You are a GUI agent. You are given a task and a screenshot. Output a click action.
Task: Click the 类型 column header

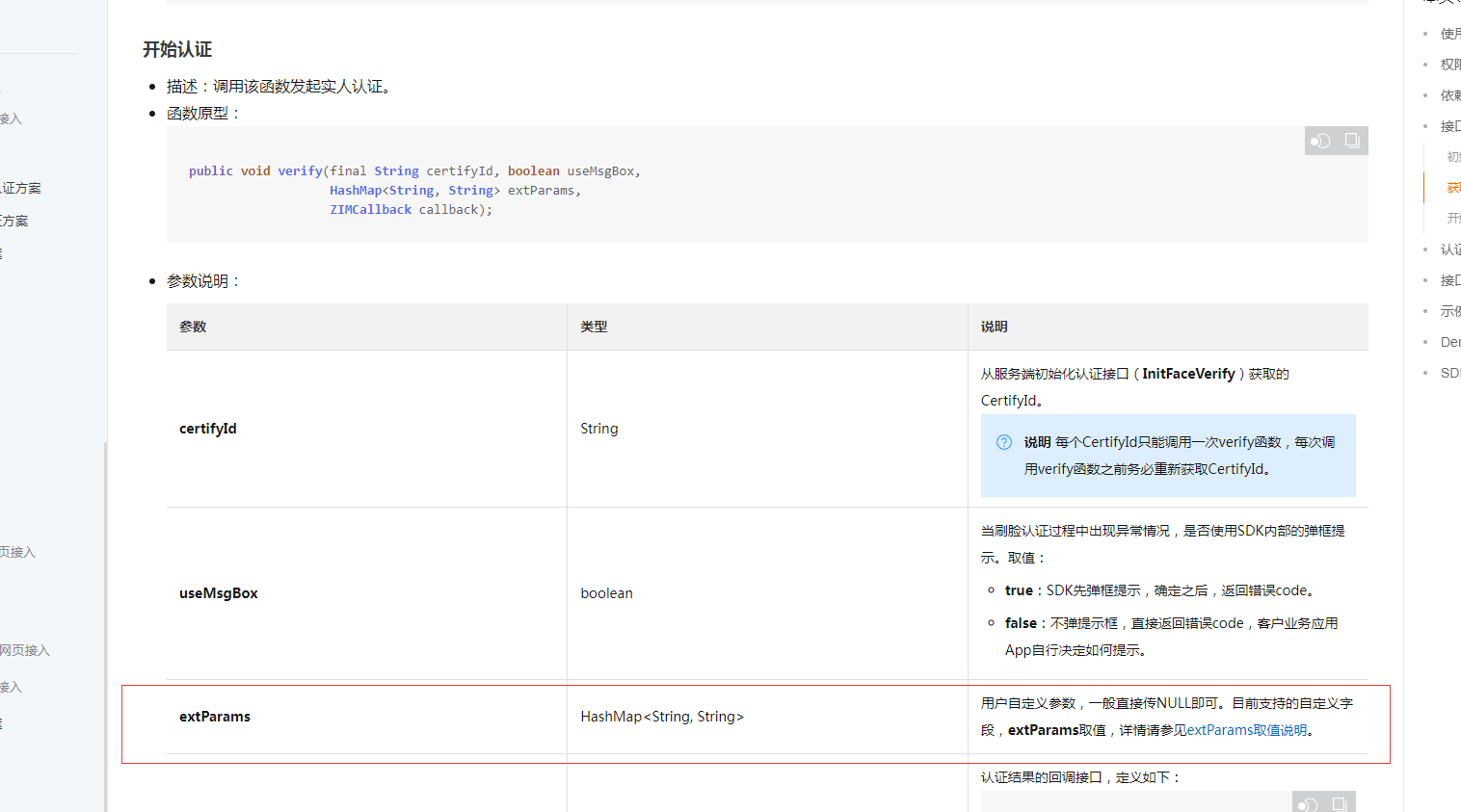[767, 327]
